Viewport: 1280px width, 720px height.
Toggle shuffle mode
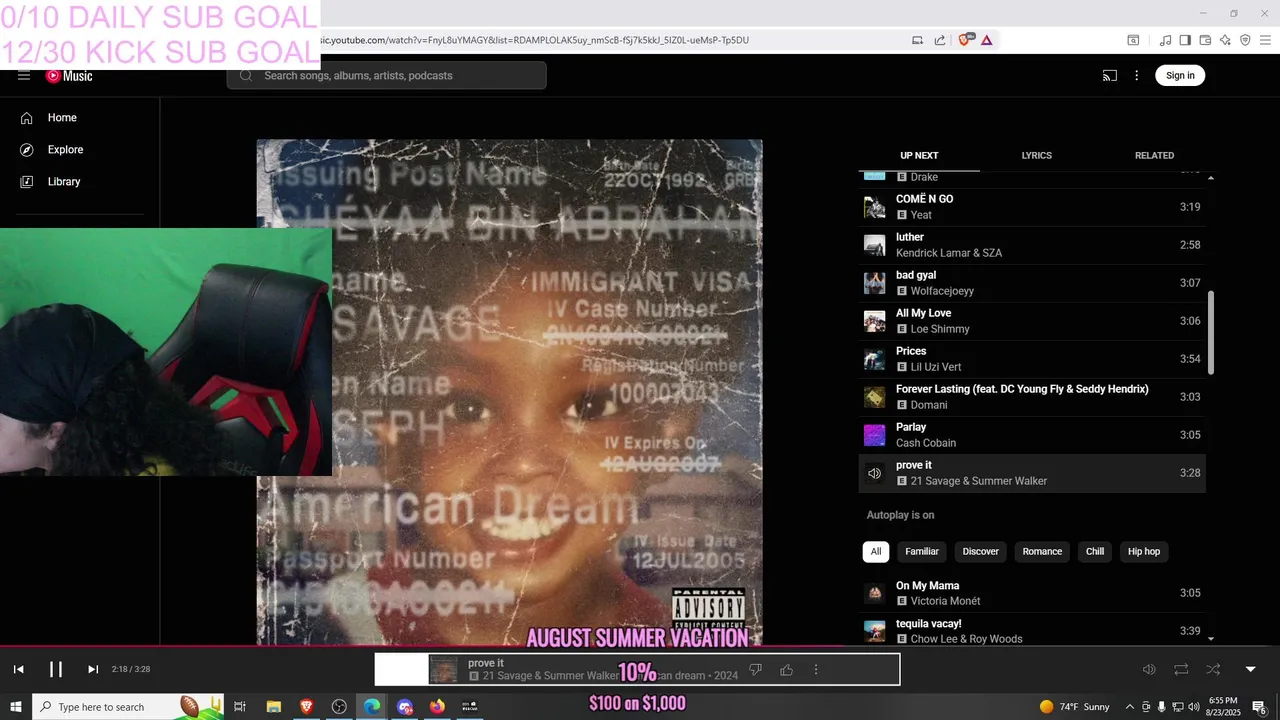pyautogui.click(x=1213, y=670)
